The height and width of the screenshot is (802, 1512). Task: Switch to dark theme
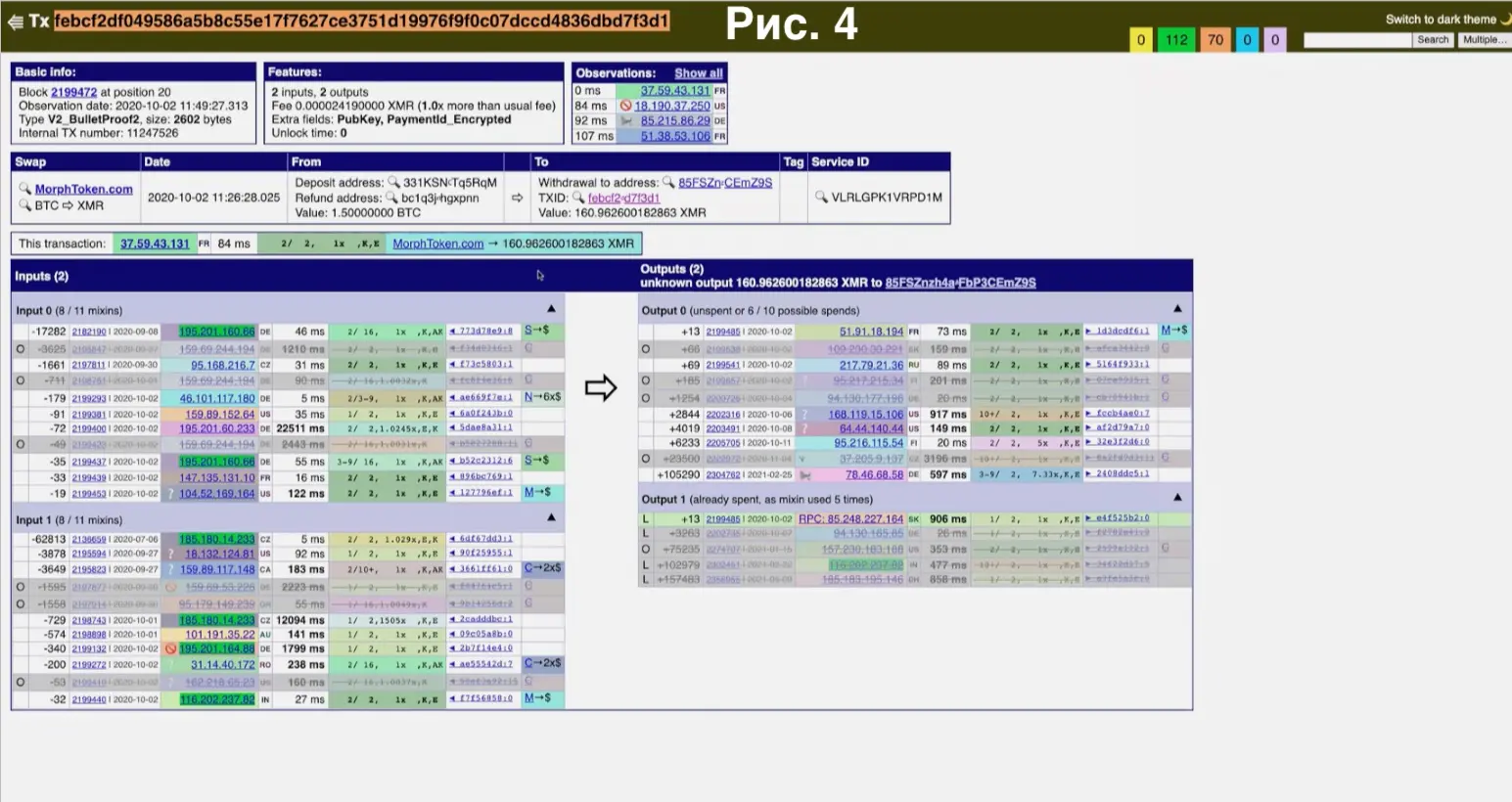[1441, 20]
